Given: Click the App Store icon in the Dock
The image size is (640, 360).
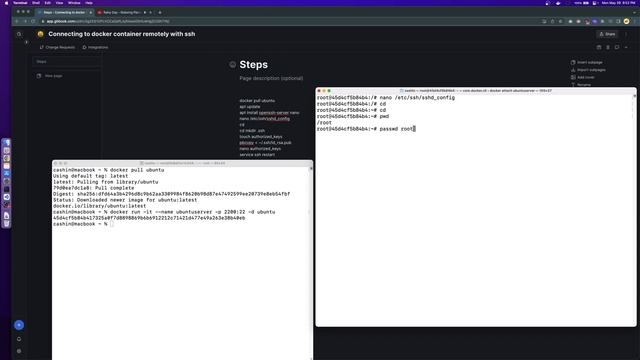Looking at the screenshot, I should pos(7,174).
